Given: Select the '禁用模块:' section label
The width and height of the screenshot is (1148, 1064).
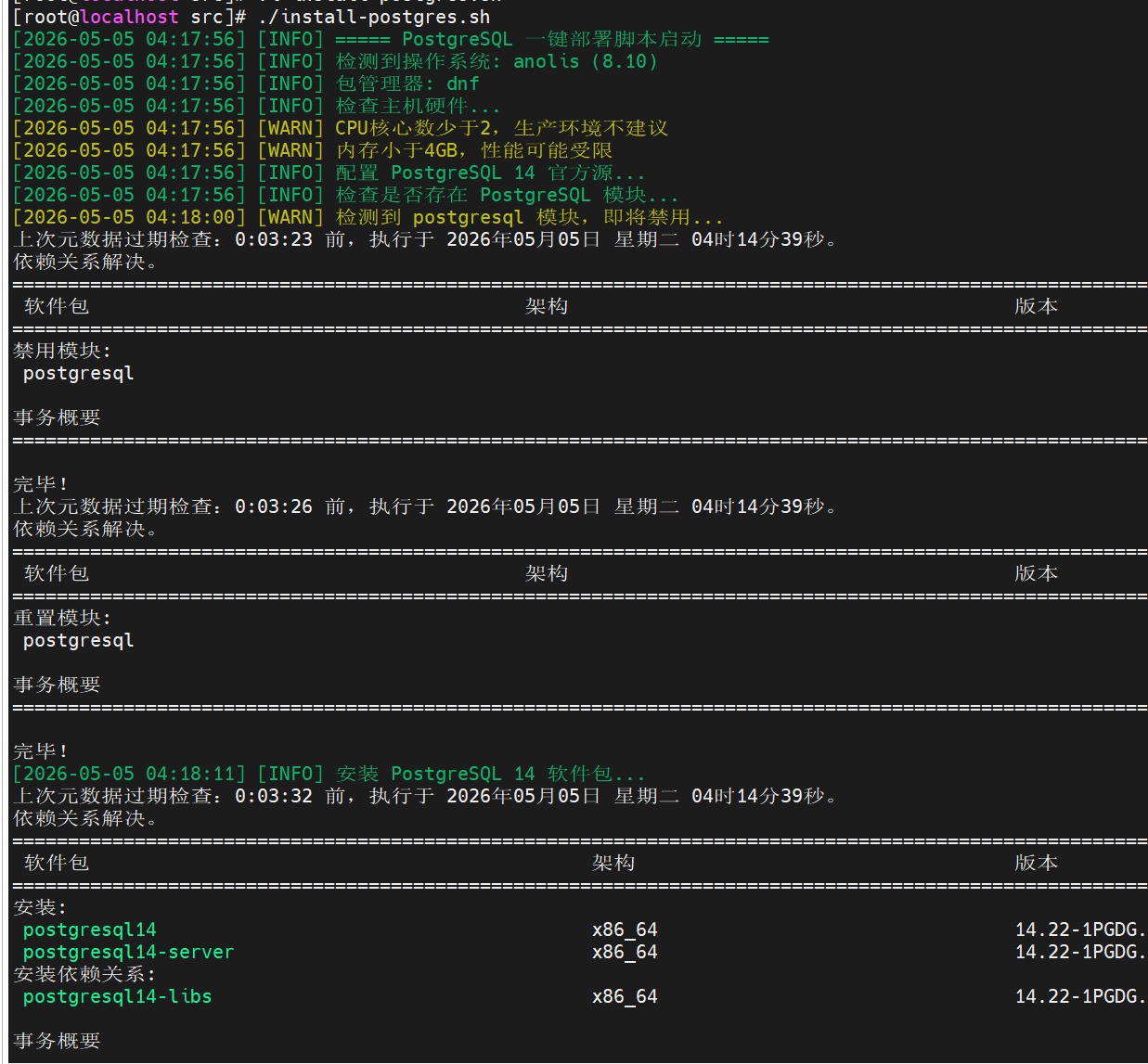Looking at the screenshot, I should (62, 351).
